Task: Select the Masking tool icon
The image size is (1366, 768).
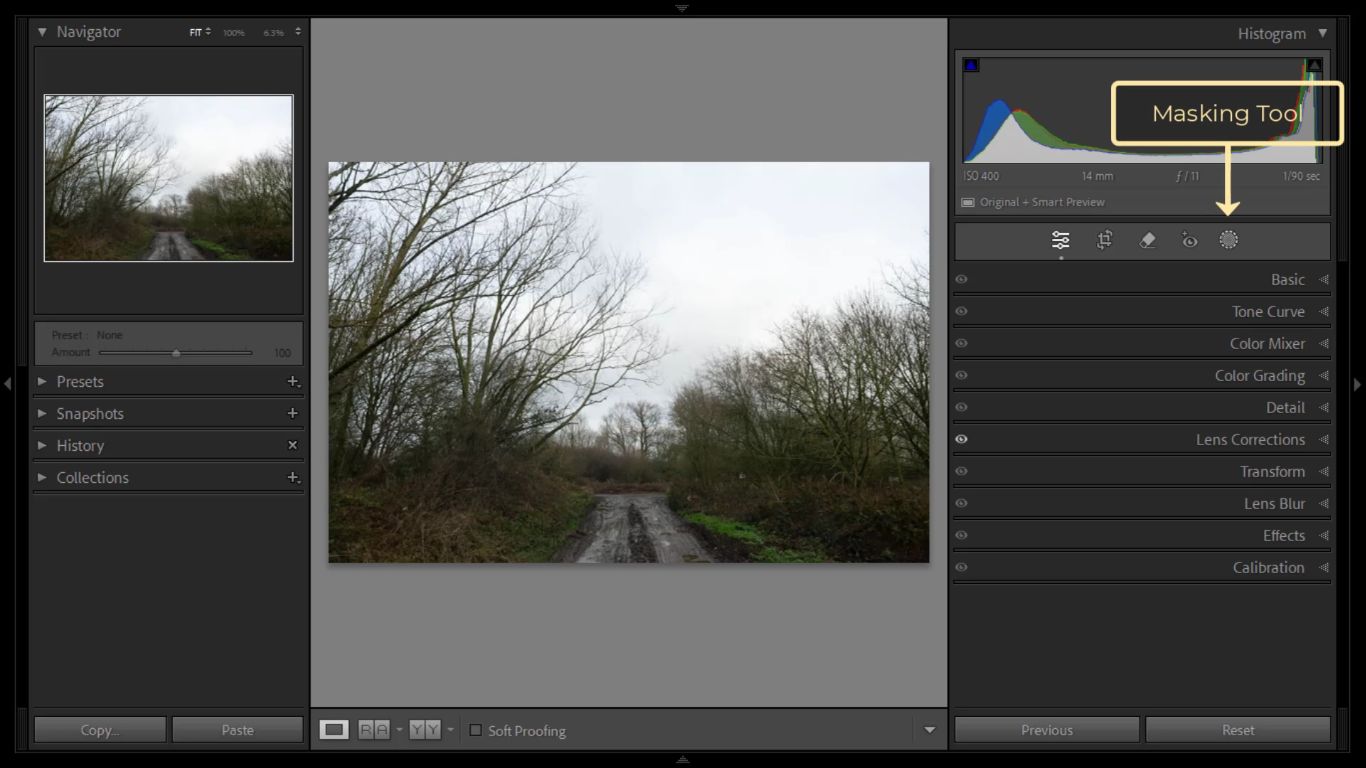Action: (x=1228, y=240)
